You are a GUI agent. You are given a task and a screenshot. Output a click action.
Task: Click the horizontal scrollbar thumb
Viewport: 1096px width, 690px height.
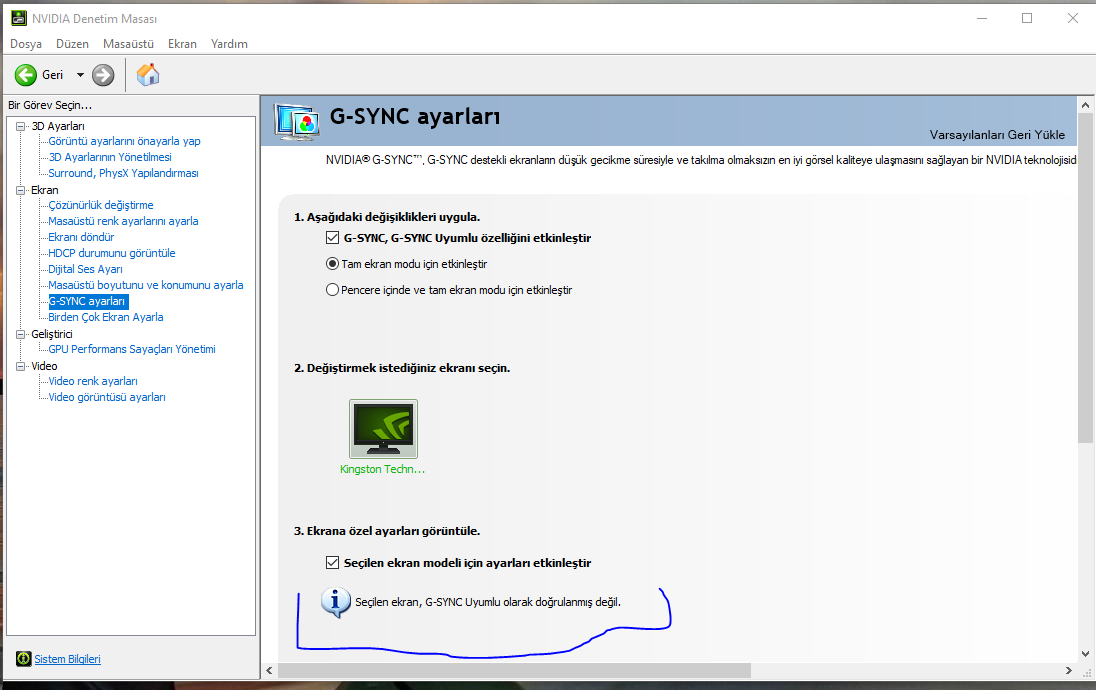click(514, 670)
